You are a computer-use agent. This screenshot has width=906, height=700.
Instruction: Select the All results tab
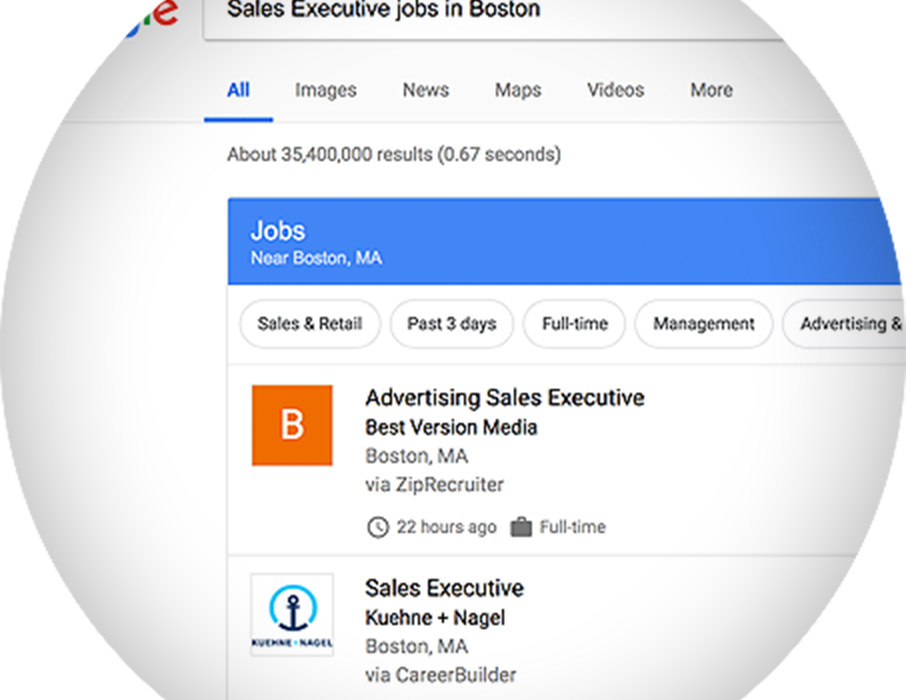(x=238, y=90)
